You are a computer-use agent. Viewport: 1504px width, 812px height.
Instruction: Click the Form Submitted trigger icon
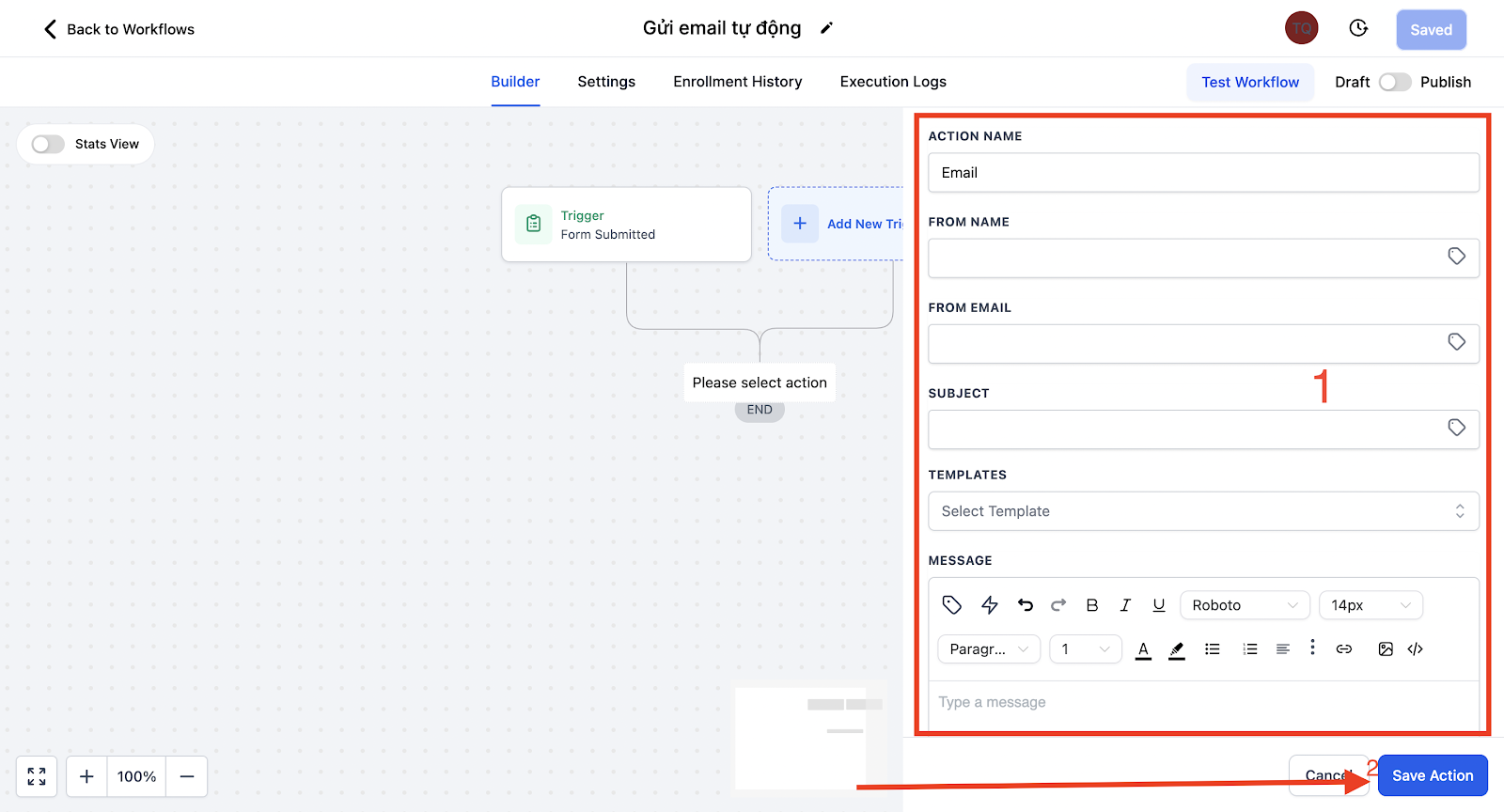pos(534,225)
